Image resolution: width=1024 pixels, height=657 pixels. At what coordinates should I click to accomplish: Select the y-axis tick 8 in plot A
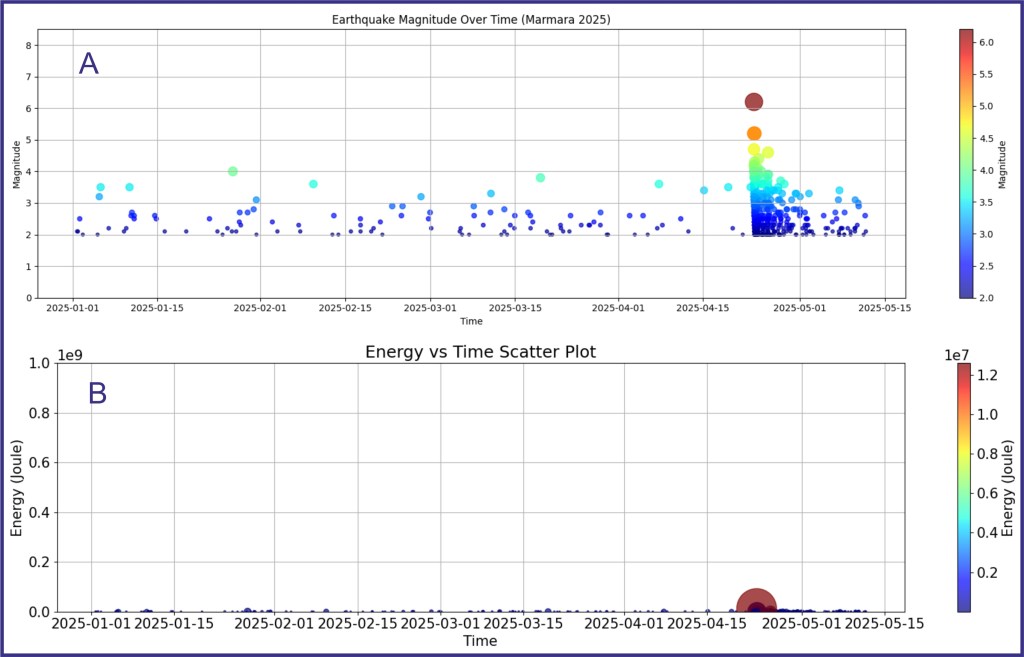pyautogui.click(x=31, y=45)
